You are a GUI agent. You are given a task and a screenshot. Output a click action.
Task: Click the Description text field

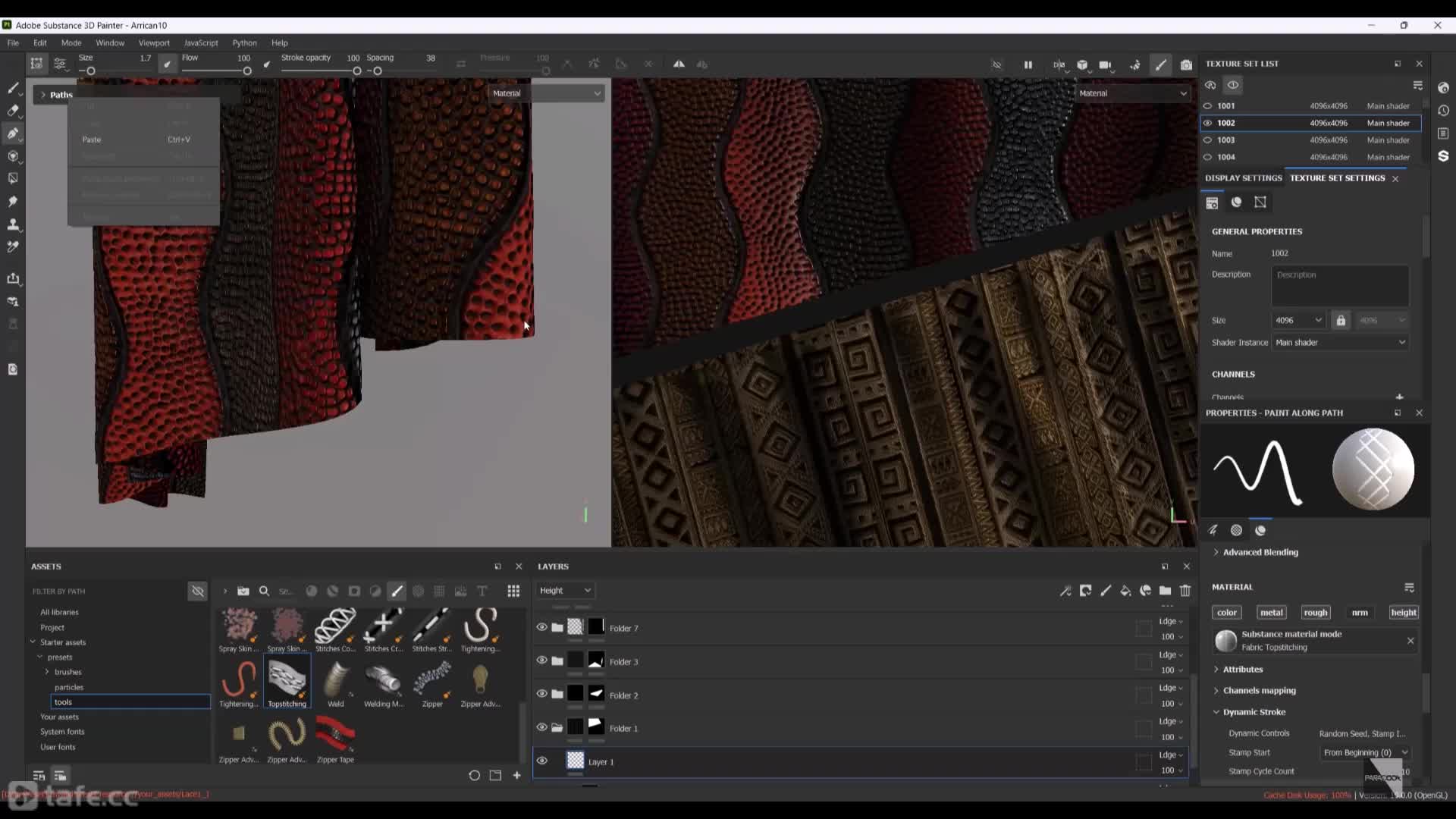(1340, 286)
